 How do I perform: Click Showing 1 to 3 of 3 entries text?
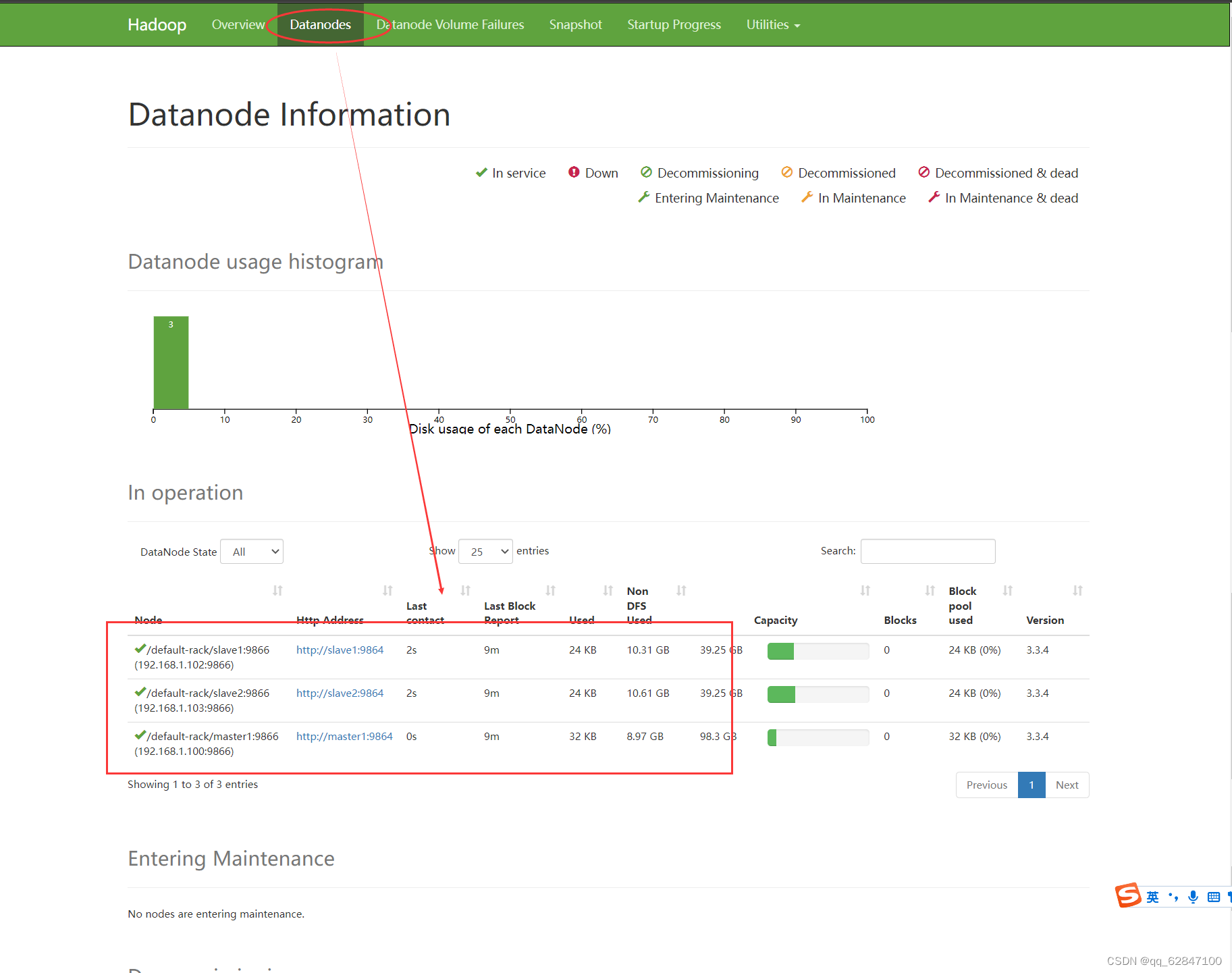click(x=193, y=784)
